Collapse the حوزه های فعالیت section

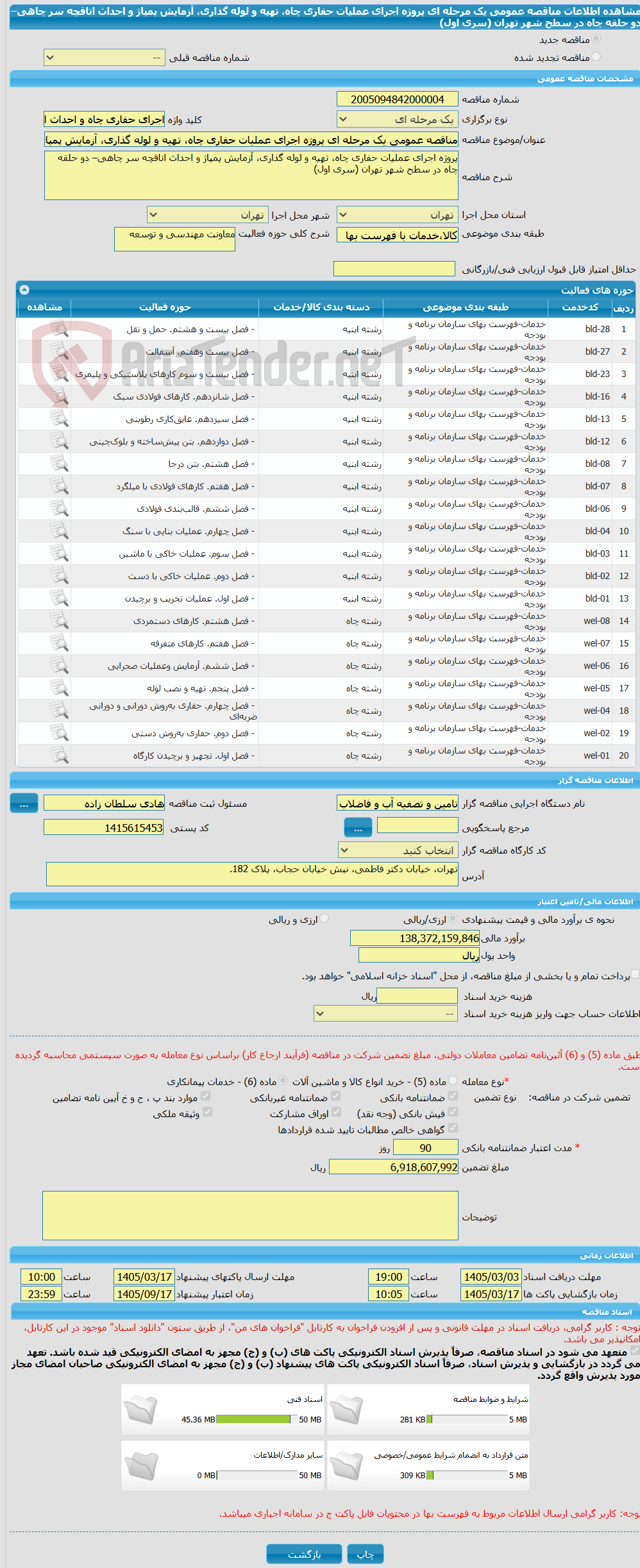click(24, 290)
